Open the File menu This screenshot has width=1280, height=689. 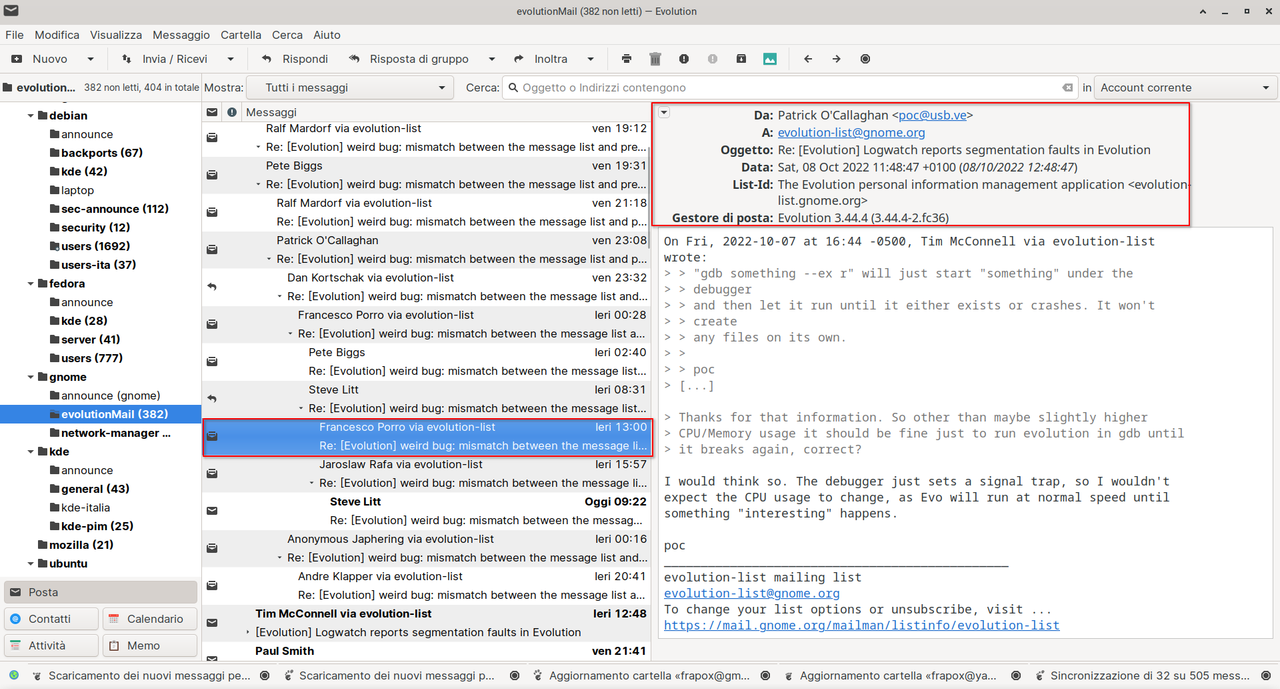tap(14, 35)
